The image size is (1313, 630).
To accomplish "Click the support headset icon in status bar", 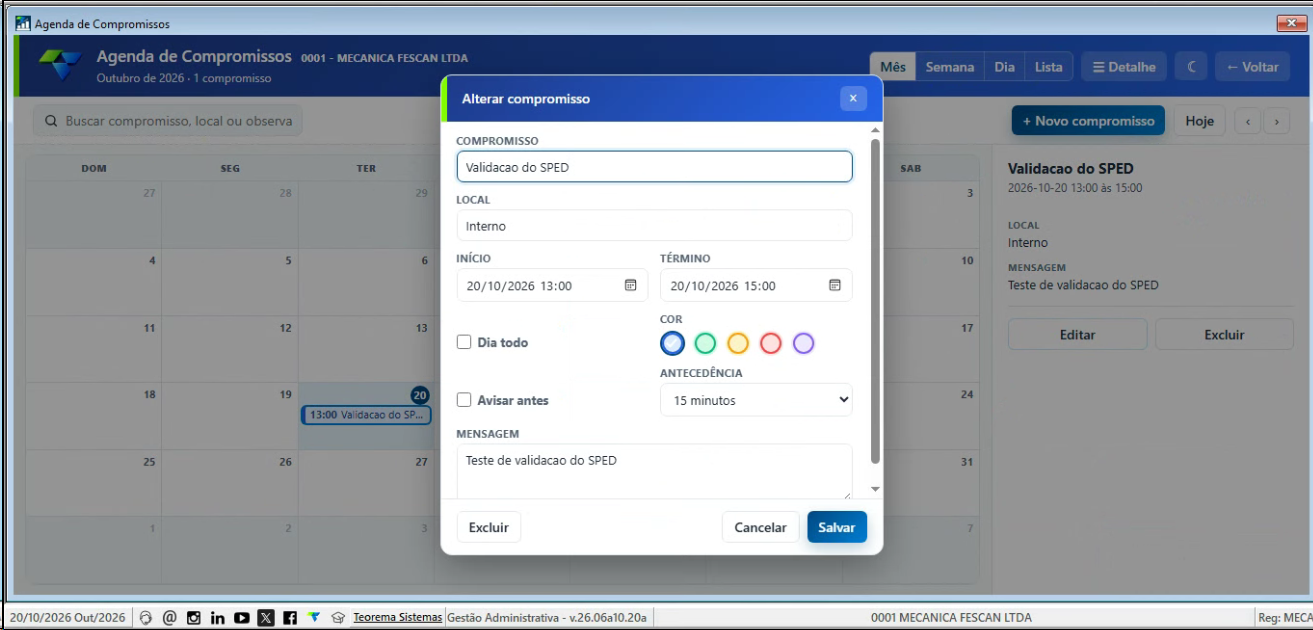I will 146,618.
